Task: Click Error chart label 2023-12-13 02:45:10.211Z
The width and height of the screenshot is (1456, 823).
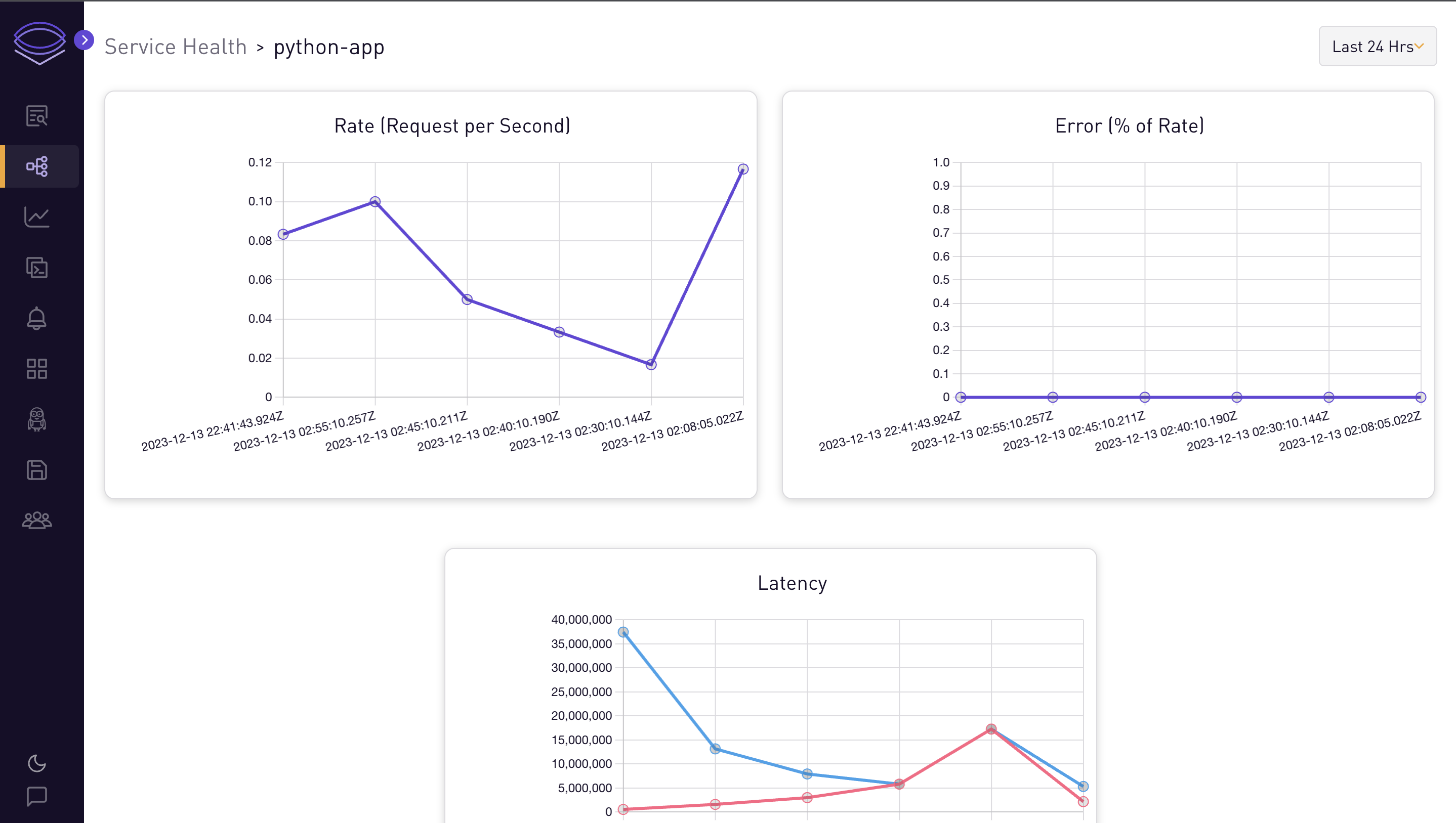Action: (1074, 431)
